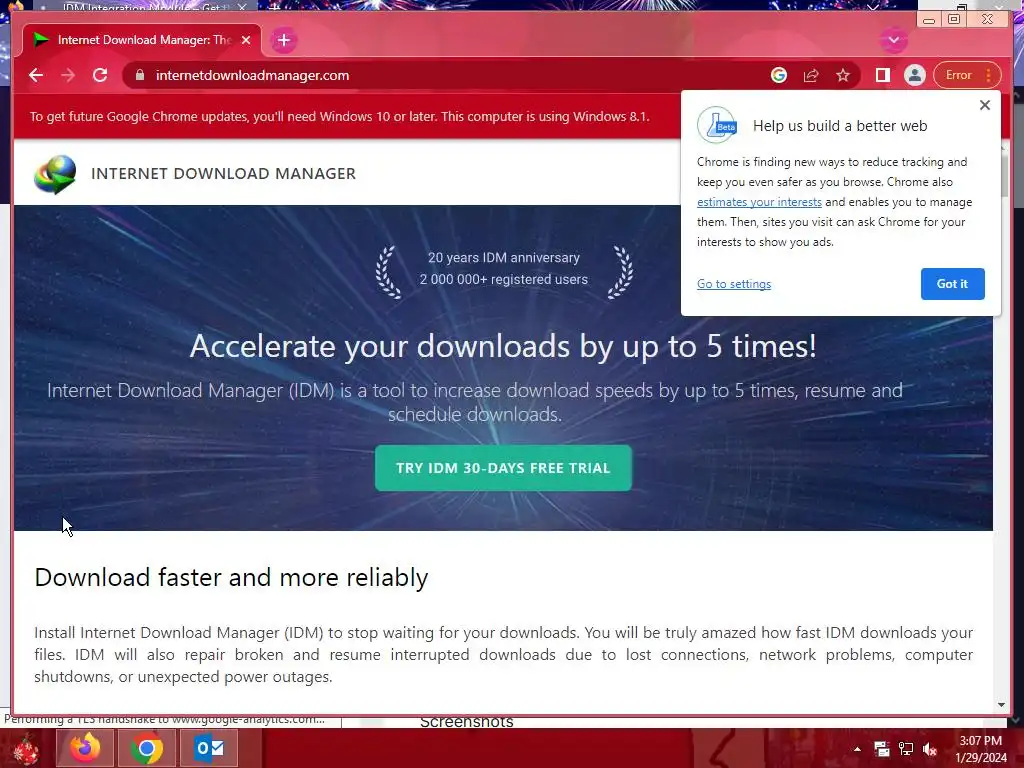Click the INTERNET DOWNLOAD MANAGER site title
The width and height of the screenshot is (1024, 768).
tap(223, 174)
